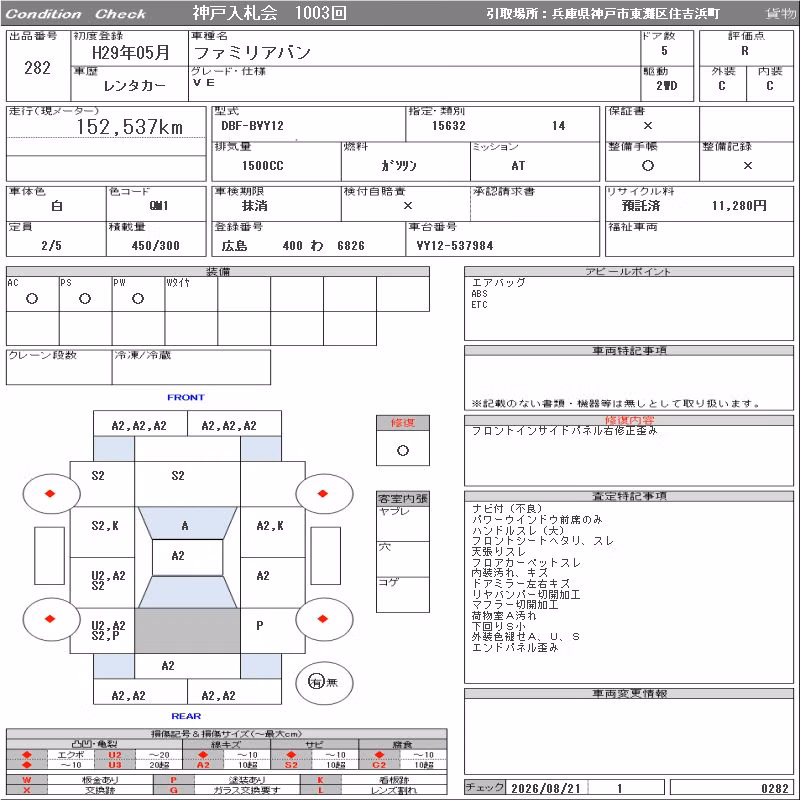Click the header "神戸入札会 1003回"
Viewport: 800px width, 800px height.
coord(269,13)
